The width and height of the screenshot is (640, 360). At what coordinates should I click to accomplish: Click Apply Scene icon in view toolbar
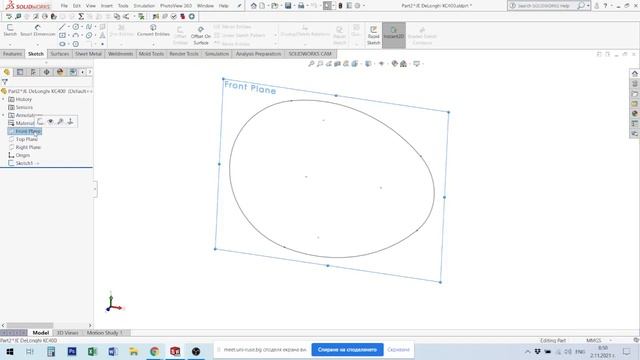pyautogui.click(x=403, y=64)
